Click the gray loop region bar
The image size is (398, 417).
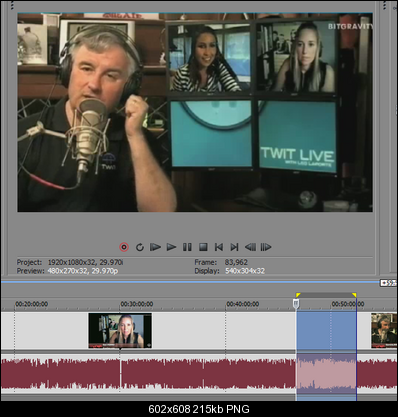[326, 295]
